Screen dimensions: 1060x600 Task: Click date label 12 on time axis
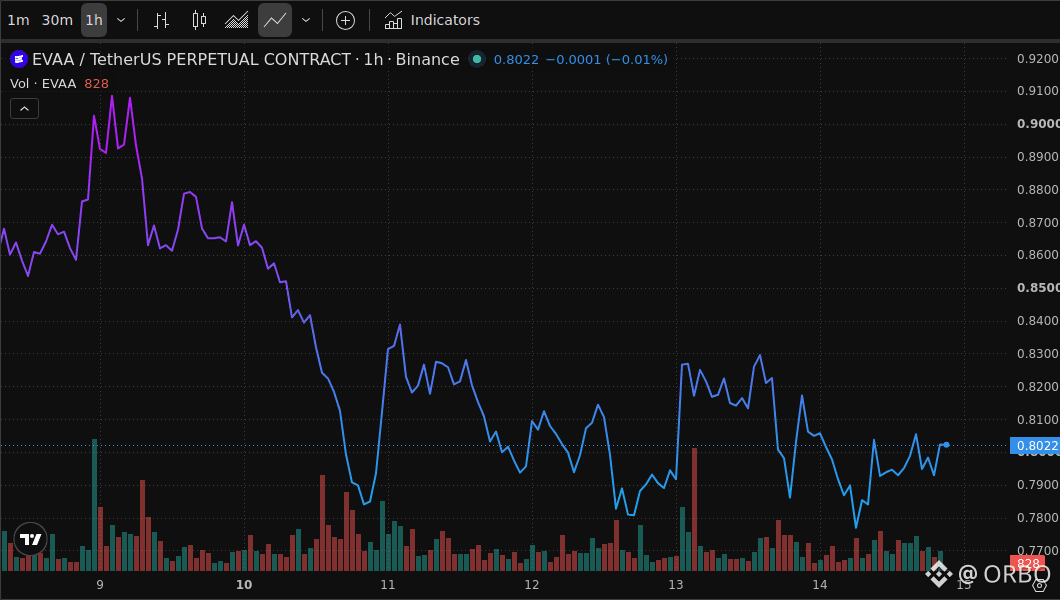coord(532,585)
